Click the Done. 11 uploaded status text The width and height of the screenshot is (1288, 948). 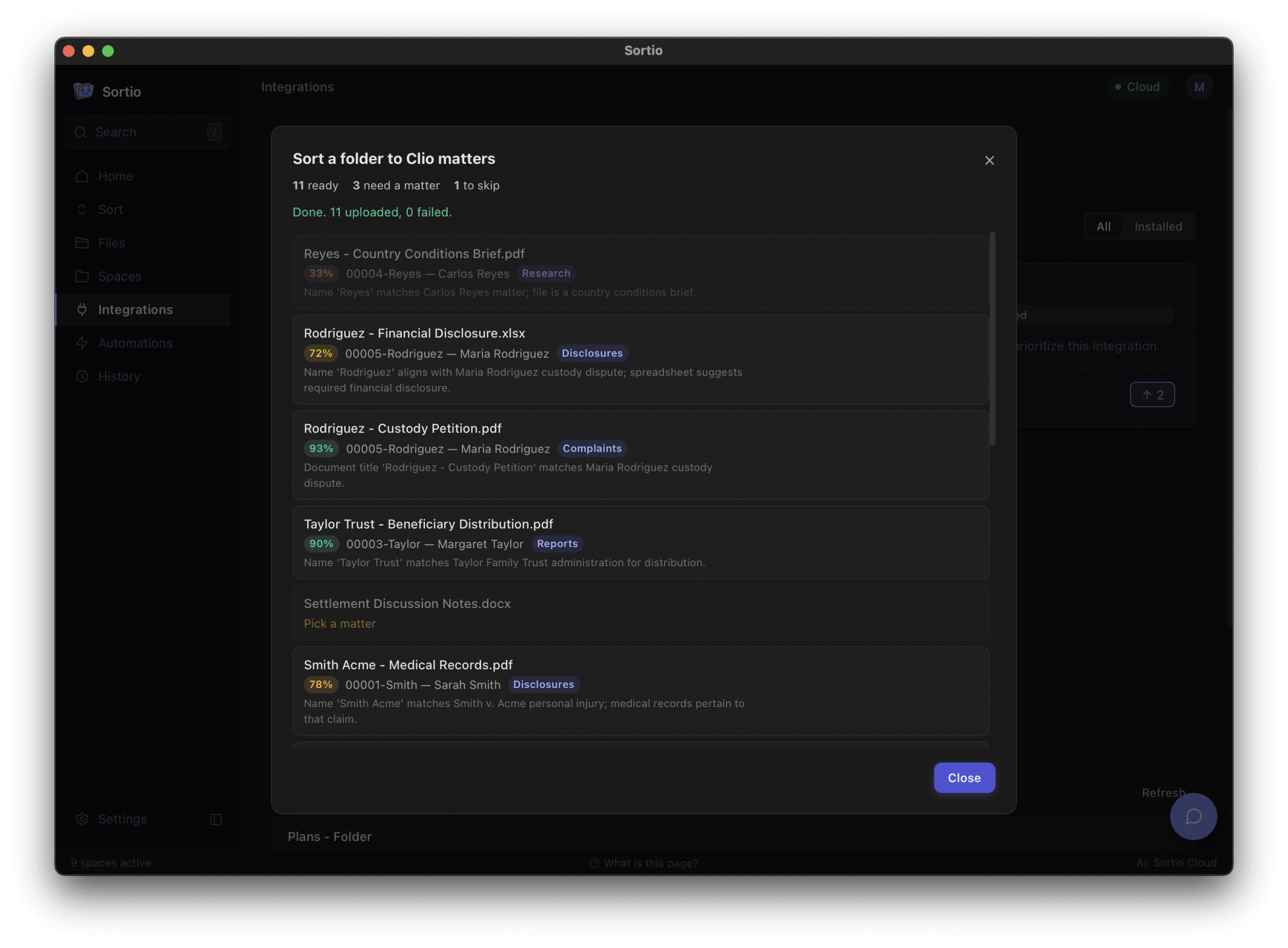point(372,212)
